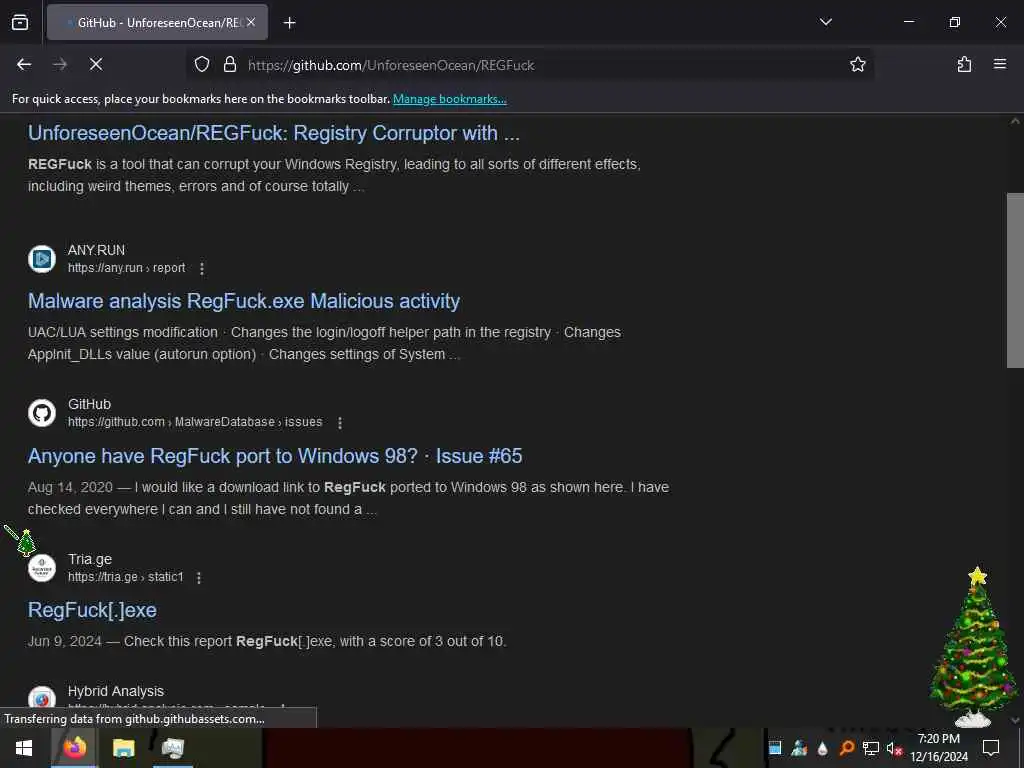Screen dimensions: 1024x768
Task: Open more options for GitHub result
Action: click(340, 423)
